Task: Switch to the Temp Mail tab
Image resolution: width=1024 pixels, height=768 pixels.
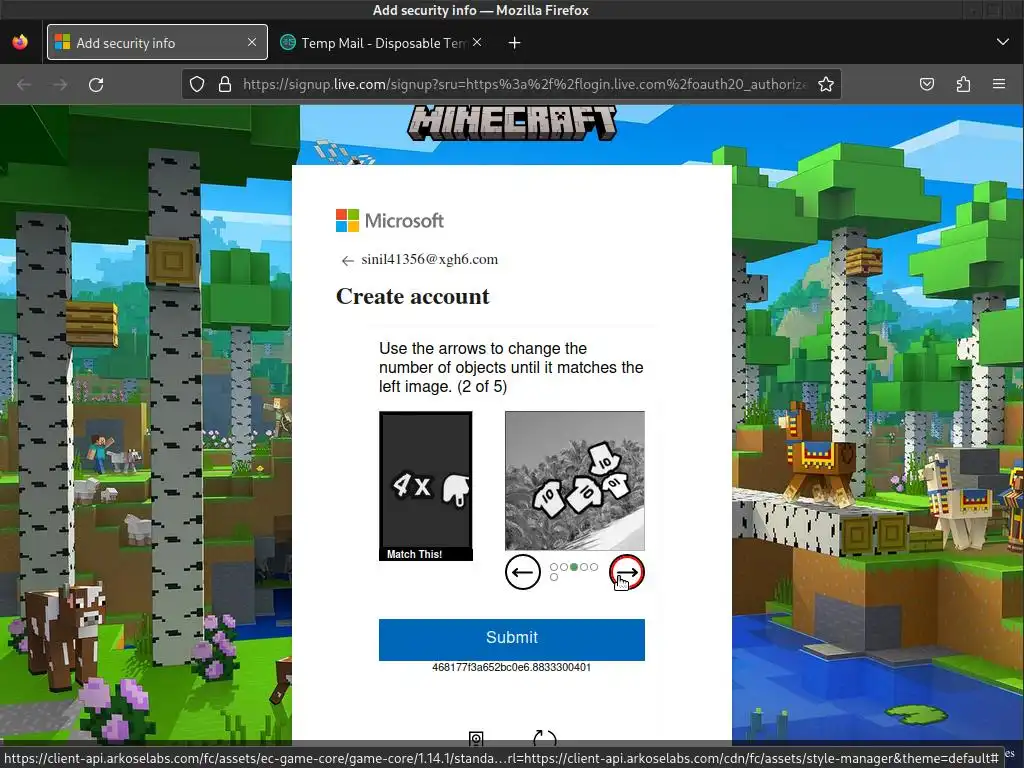Action: [382, 42]
